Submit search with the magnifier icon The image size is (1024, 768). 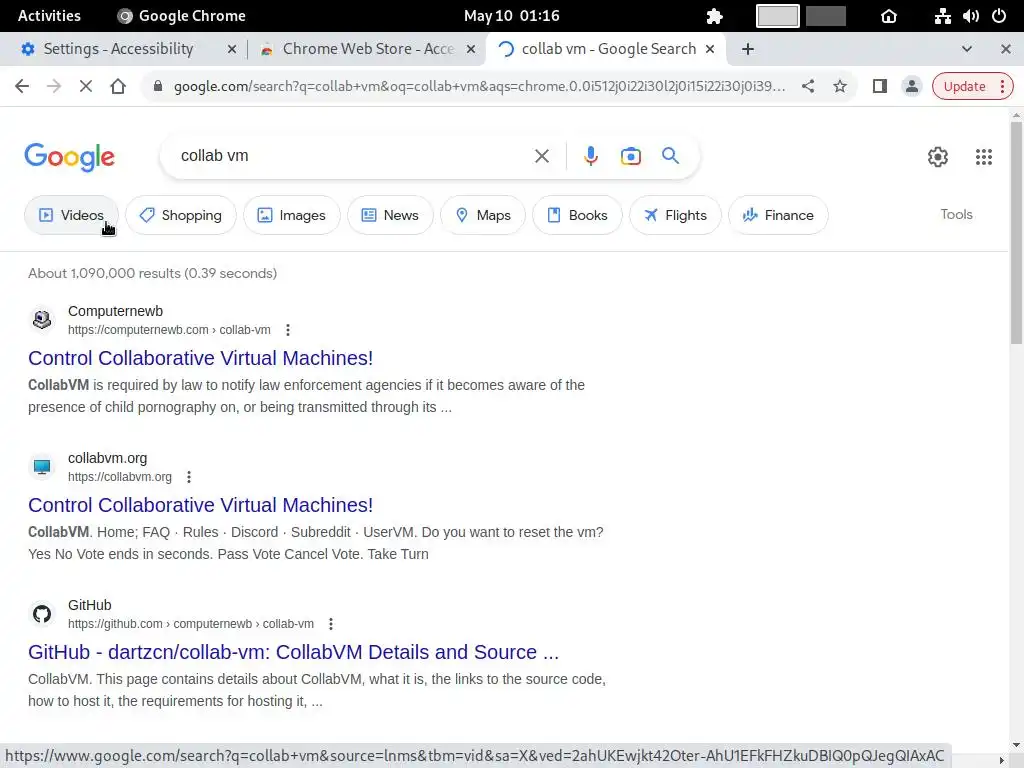click(x=671, y=155)
